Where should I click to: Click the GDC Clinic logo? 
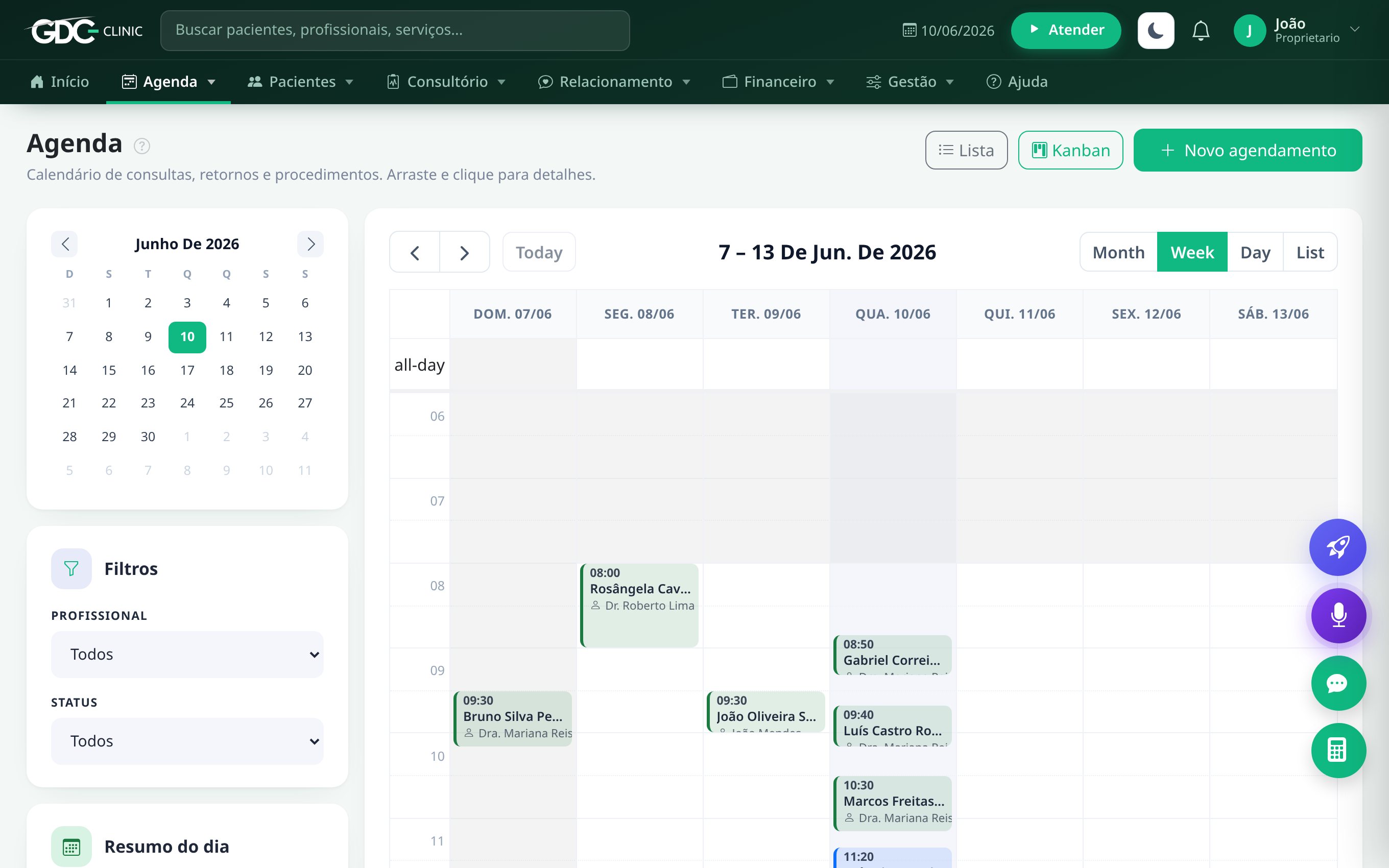84,31
